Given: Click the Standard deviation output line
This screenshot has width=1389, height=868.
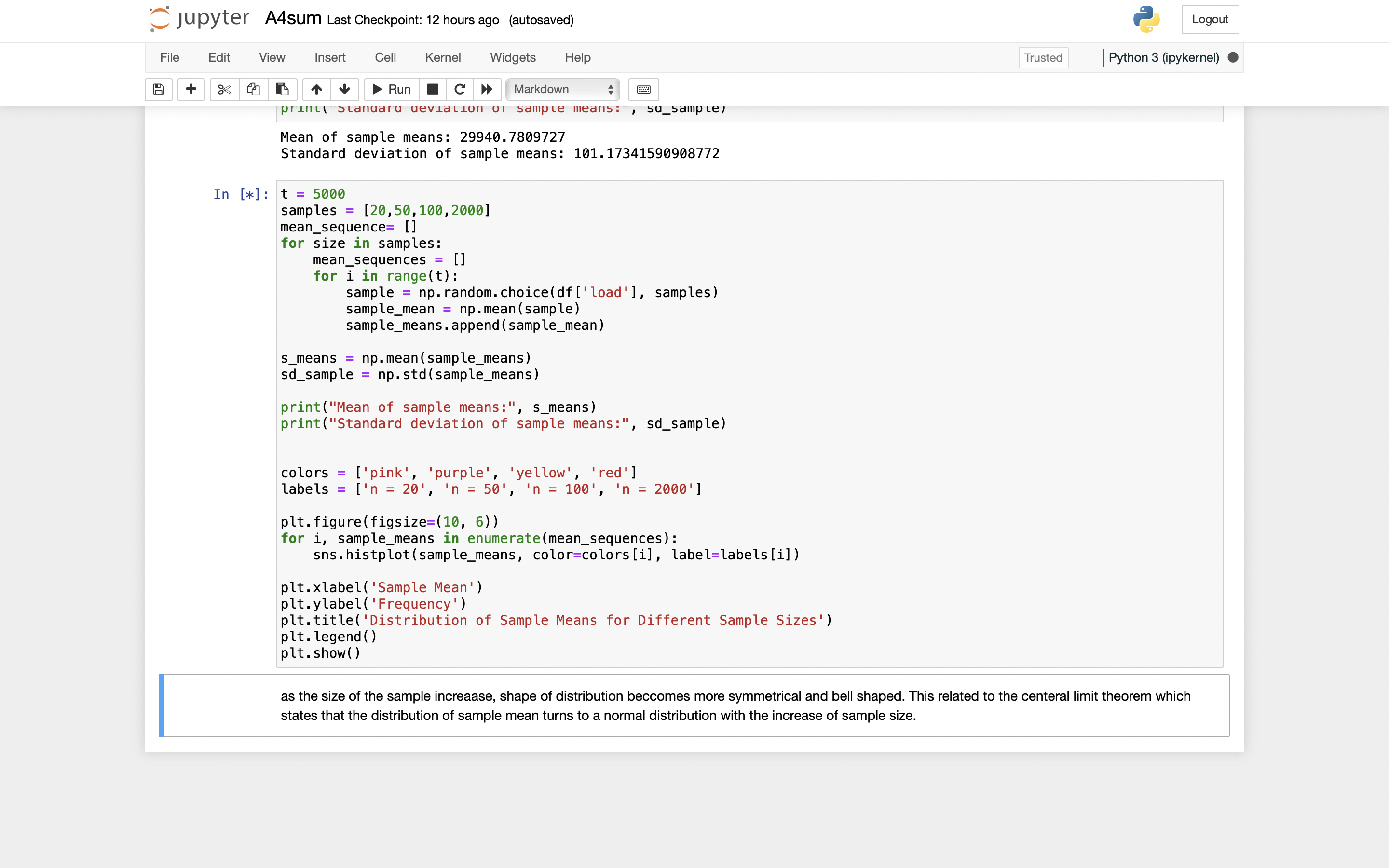Looking at the screenshot, I should [500, 154].
